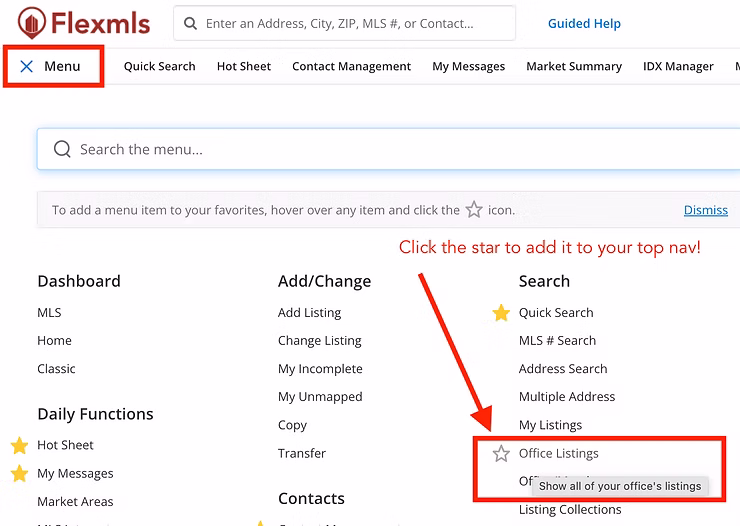Remove Hot Sheet star from favorites
Viewport: 740px width, 526px height.
click(x=19, y=445)
